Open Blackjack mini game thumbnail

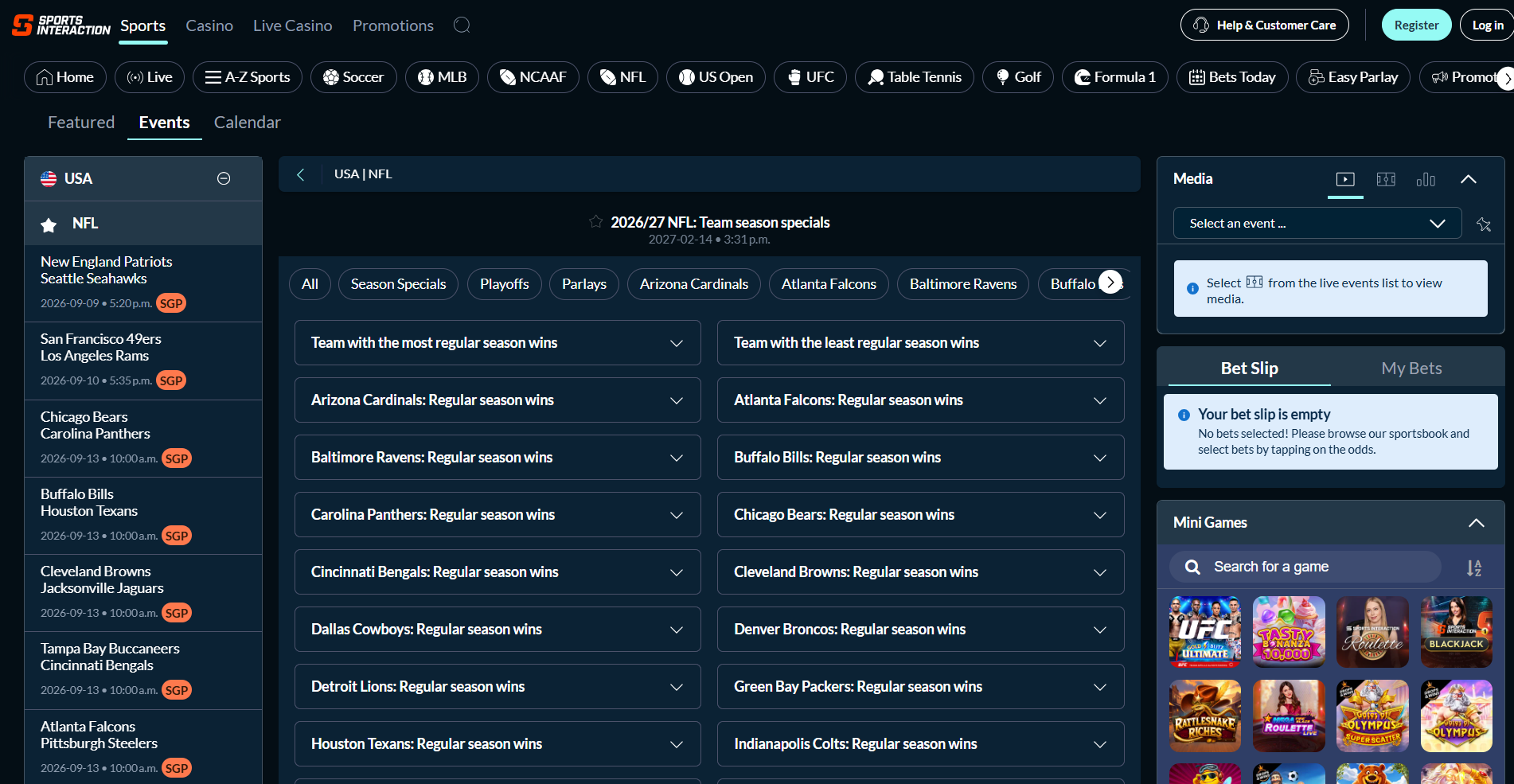1457,632
